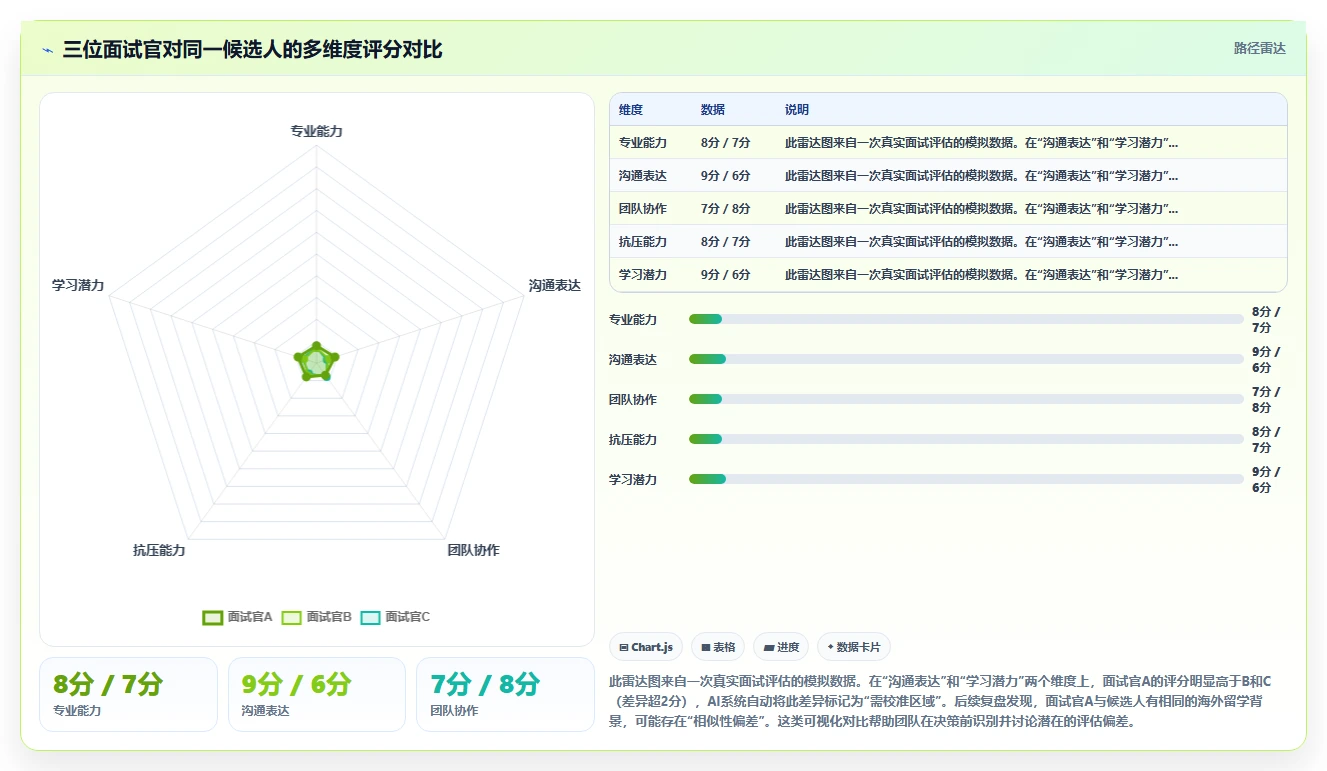Click the 学习潜力 progress bar
Screen dimensions: 1327x771
pyautogui.click(x=966, y=479)
